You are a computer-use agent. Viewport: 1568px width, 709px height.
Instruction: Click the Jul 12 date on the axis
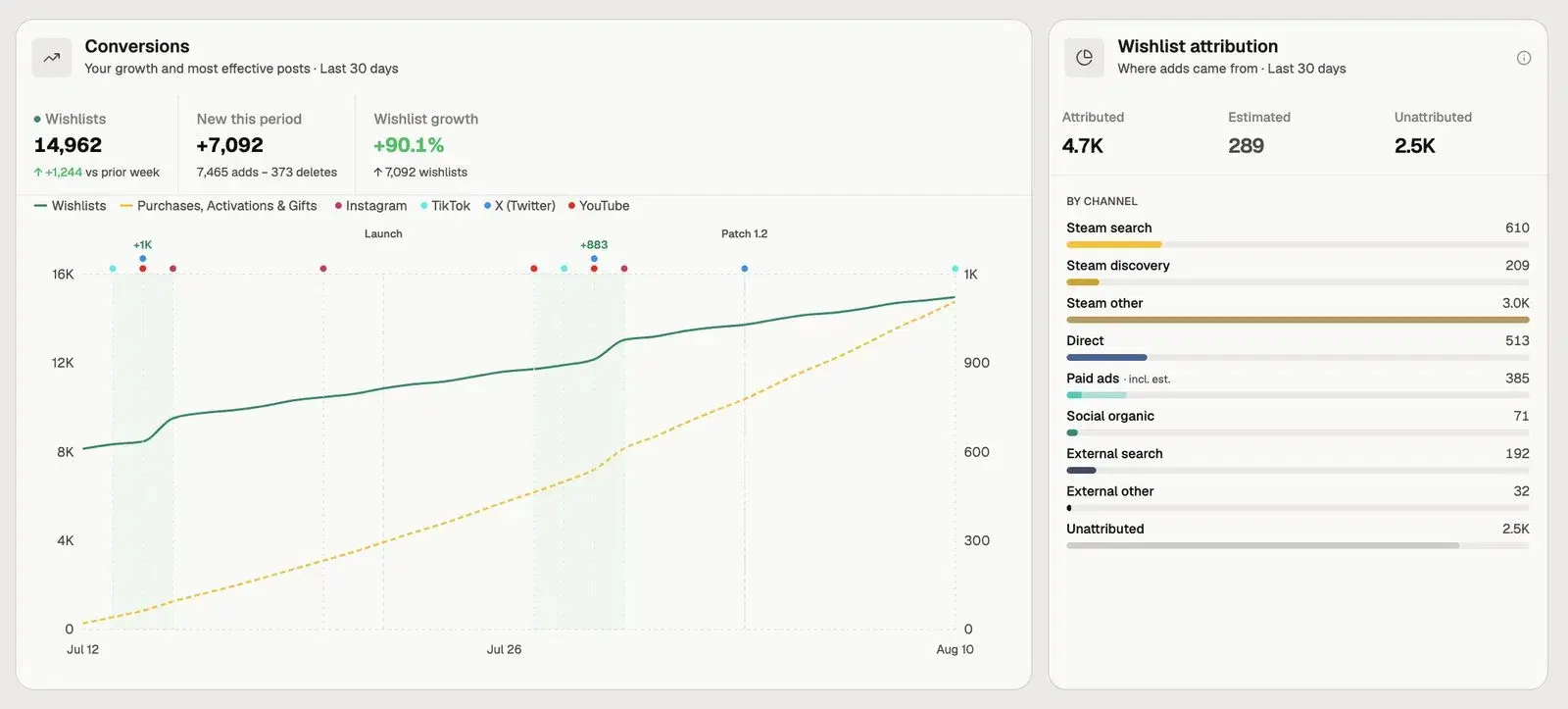click(82, 649)
